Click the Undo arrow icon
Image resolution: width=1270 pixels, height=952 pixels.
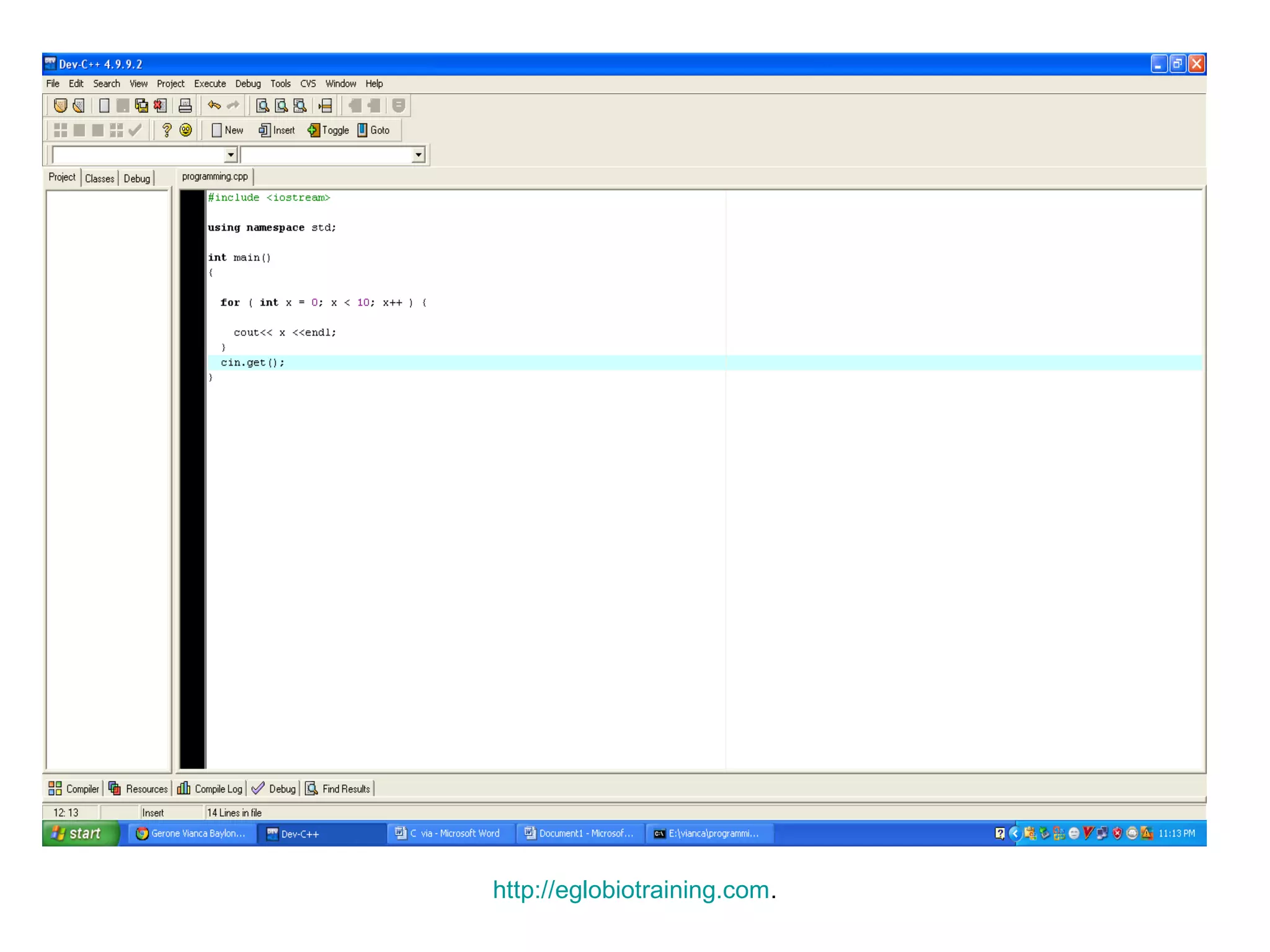(215, 106)
